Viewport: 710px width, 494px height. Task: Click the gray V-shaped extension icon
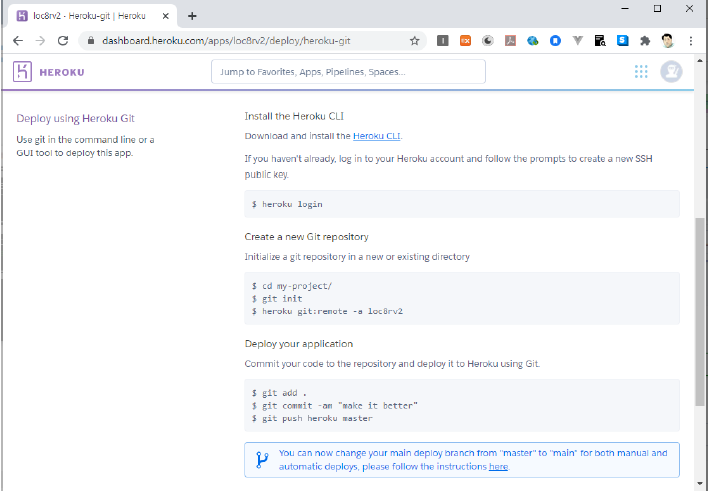pos(577,41)
